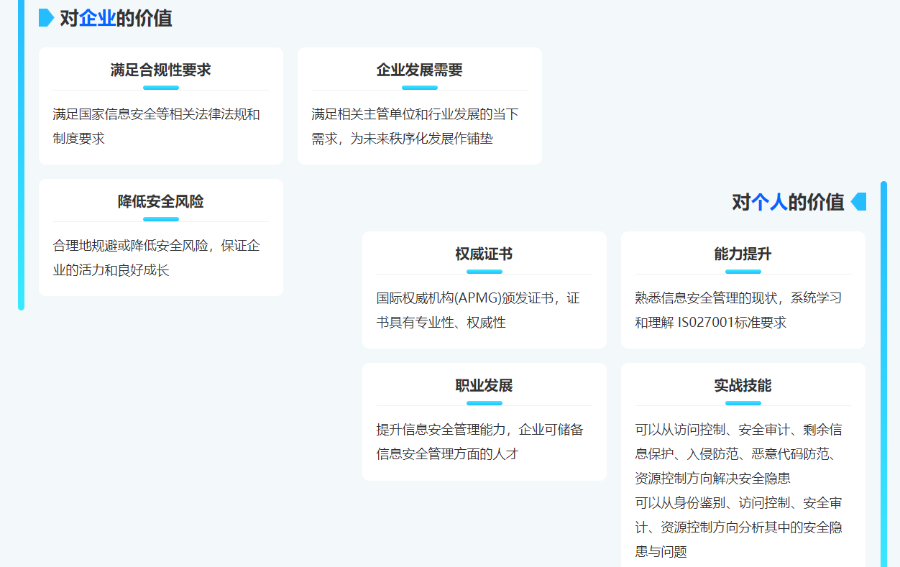This screenshot has height=567, width=900.
Task: Click the text mentioning 国际权威机构(APMG)
Action: tap(477, 310)
